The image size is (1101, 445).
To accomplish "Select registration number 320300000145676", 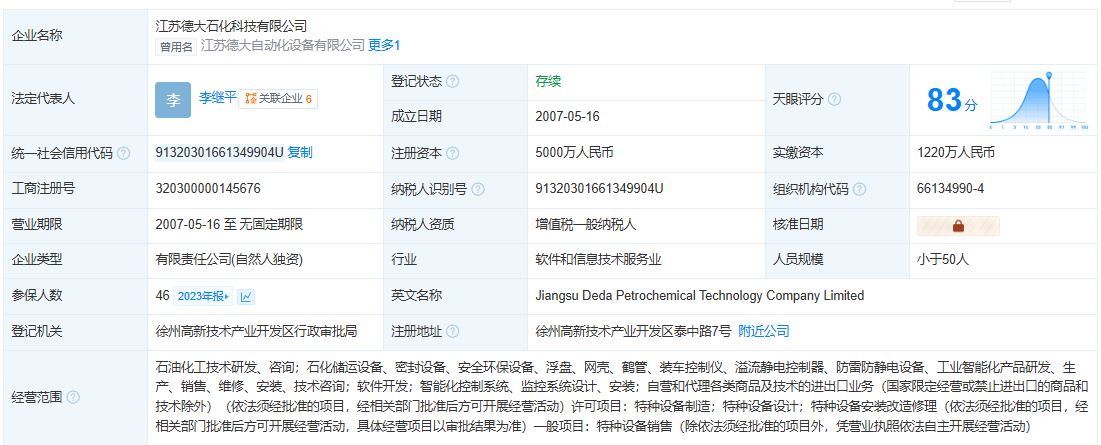I will click(208, 188).
